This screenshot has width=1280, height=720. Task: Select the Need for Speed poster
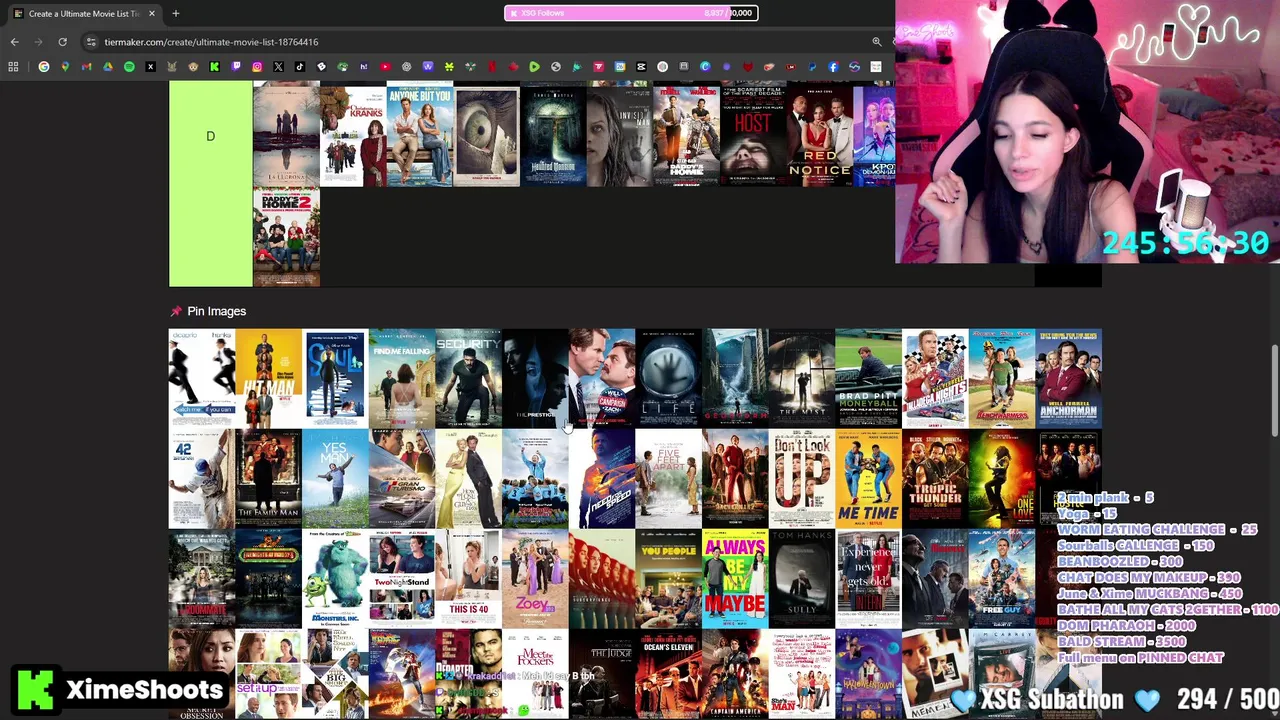coord(602,478)
